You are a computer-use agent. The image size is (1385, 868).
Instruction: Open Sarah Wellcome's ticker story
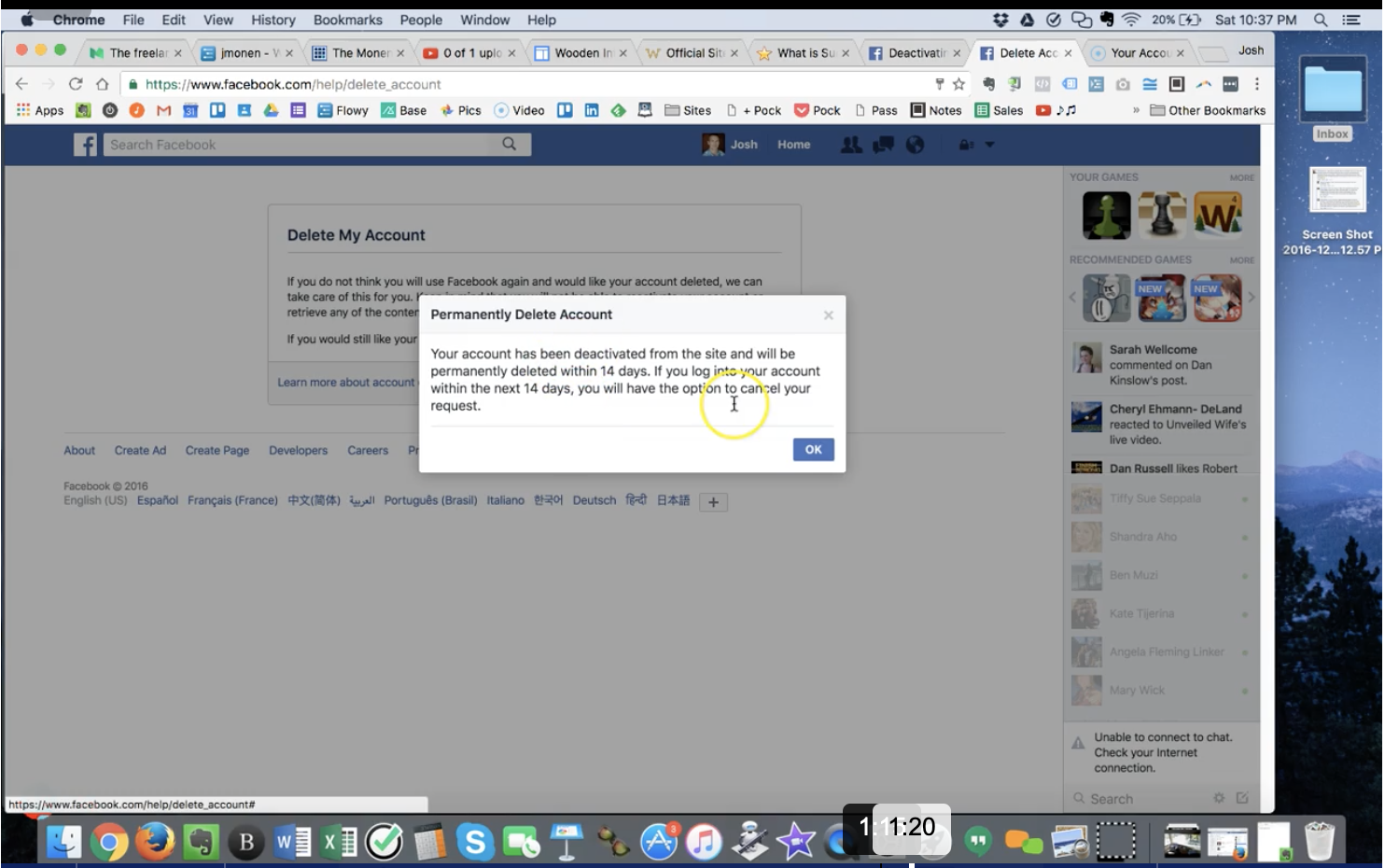[1162, 364]
